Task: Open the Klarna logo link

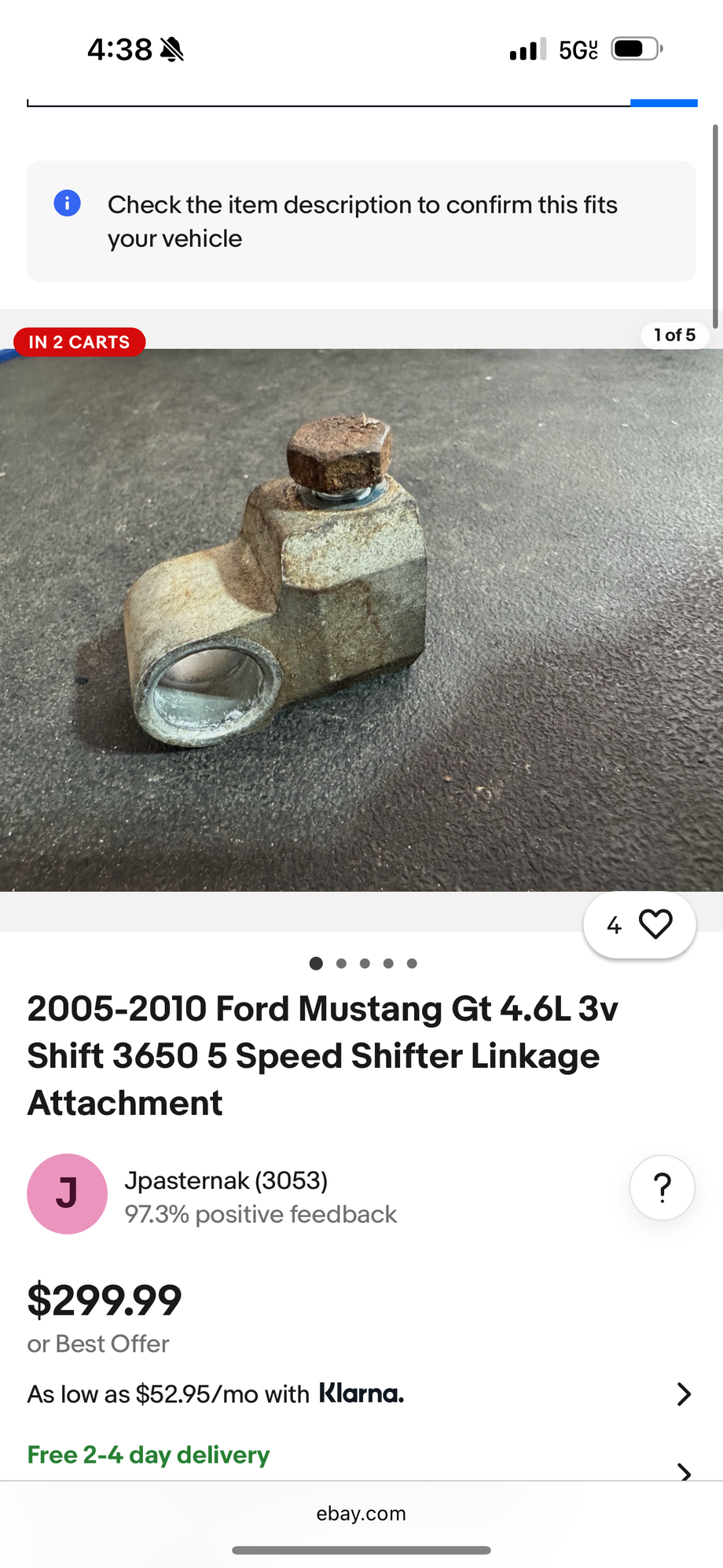Action: pos(361,1393)
